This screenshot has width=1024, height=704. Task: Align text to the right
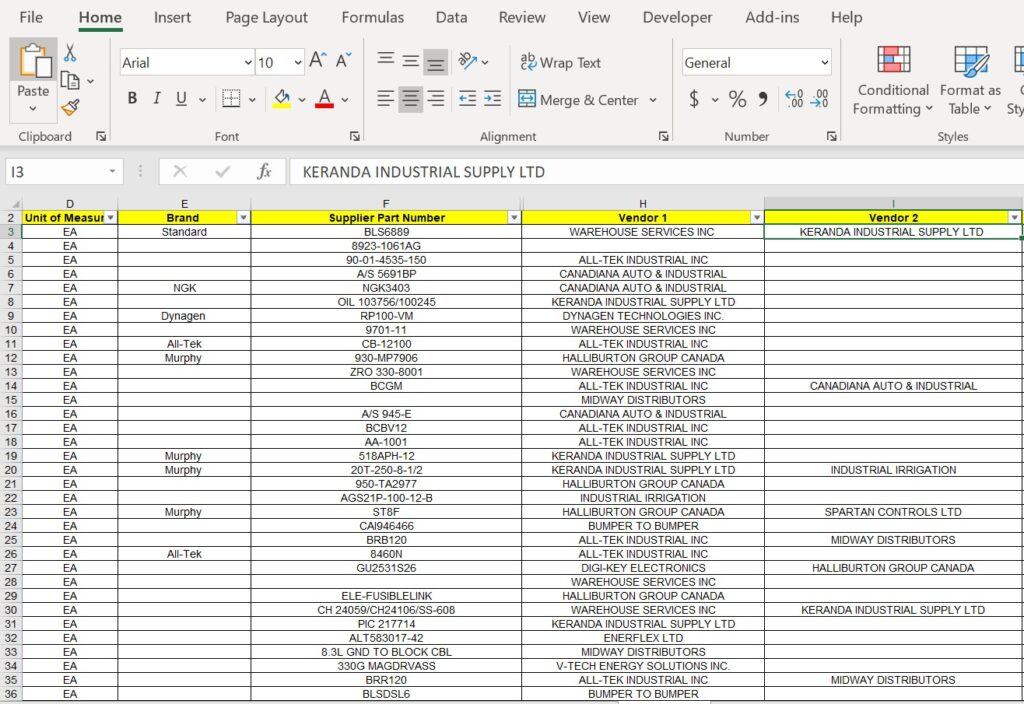(436, 99)
